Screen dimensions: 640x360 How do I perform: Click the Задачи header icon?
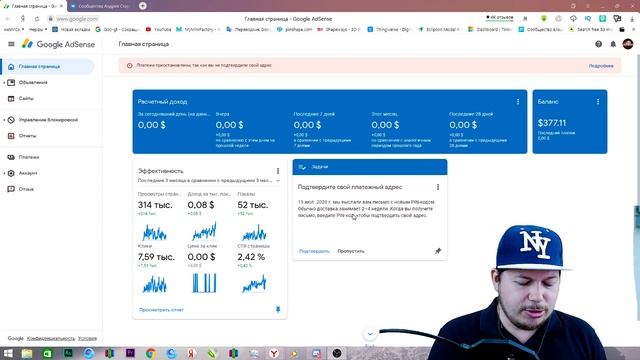[x=302, y=167]
